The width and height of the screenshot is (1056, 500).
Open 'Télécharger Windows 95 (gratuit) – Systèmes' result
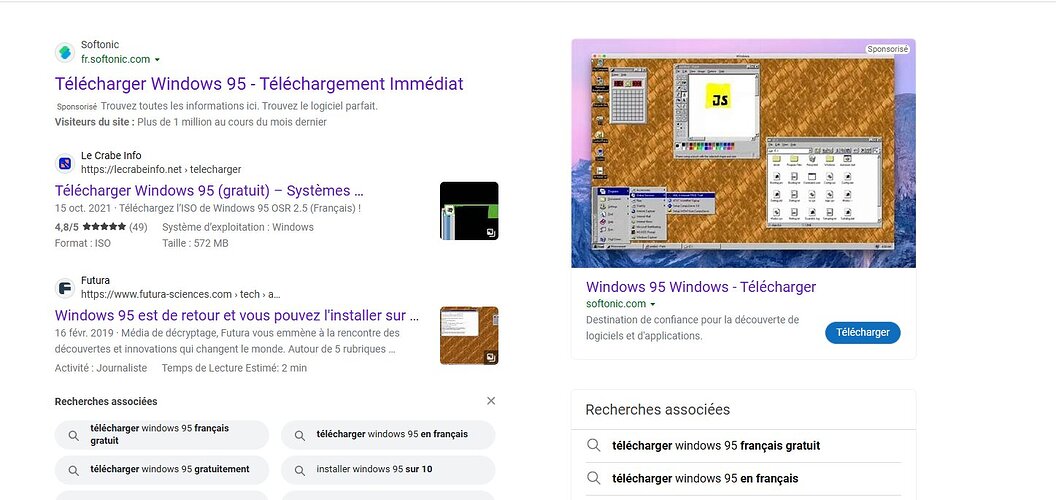[209, 191]
